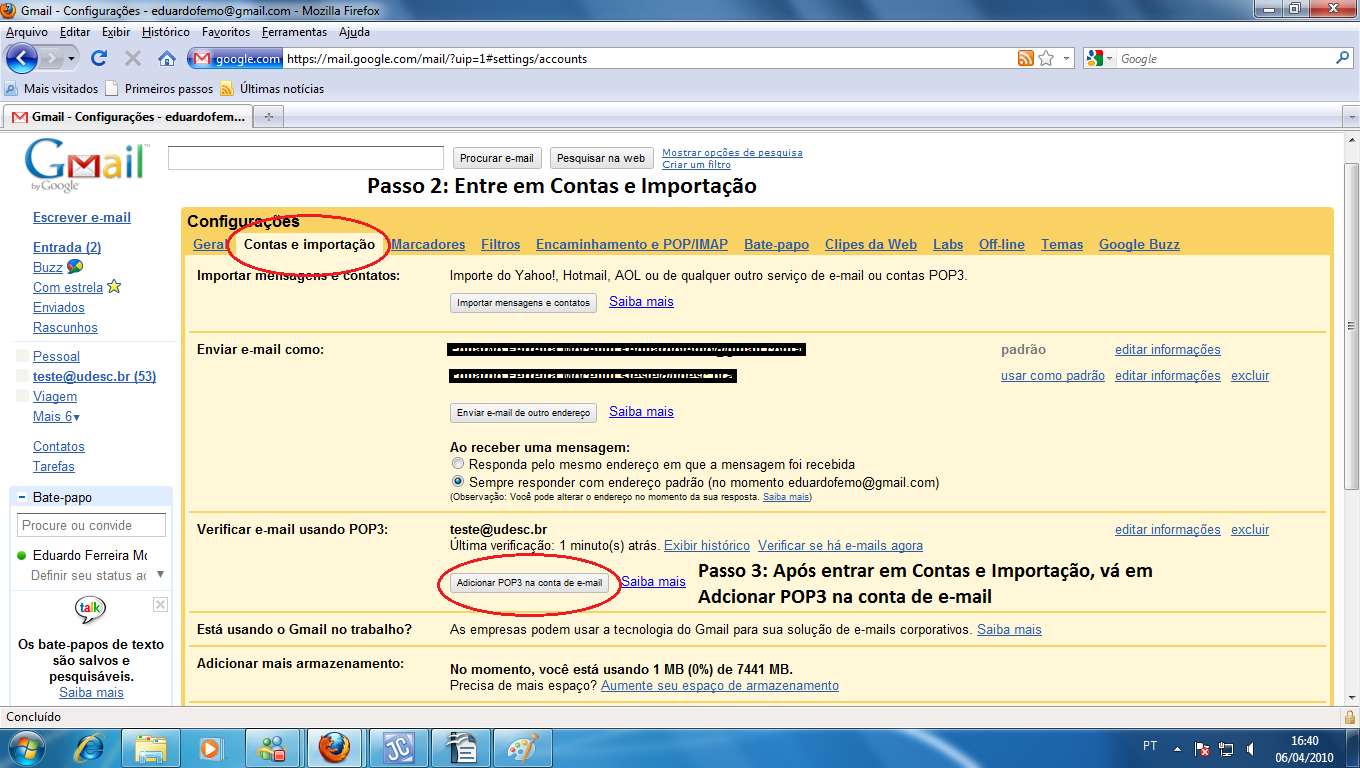Image resolution: width=1360 pixels, height=768 pixels.
Task: Close the Google Talk promo box
Action: 160,605
